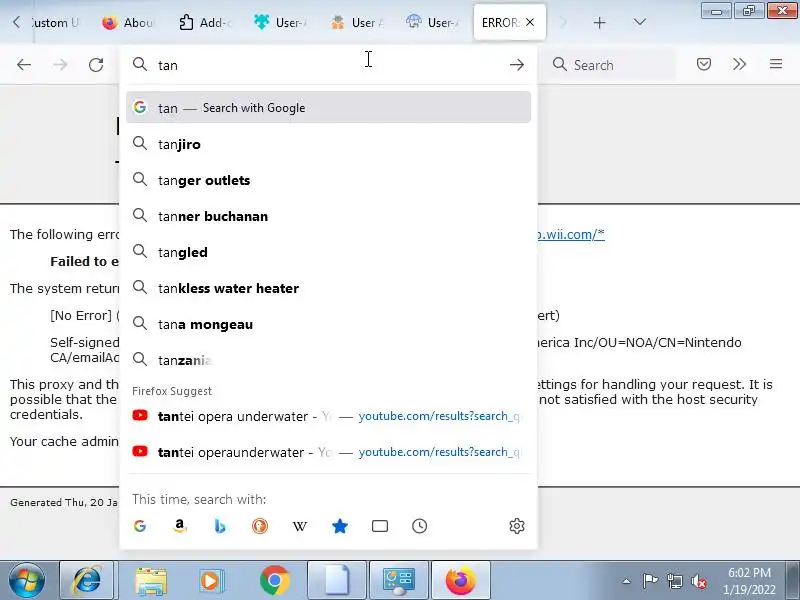
Task: Search this time with Amazon
Action: (x=180, y=526)
